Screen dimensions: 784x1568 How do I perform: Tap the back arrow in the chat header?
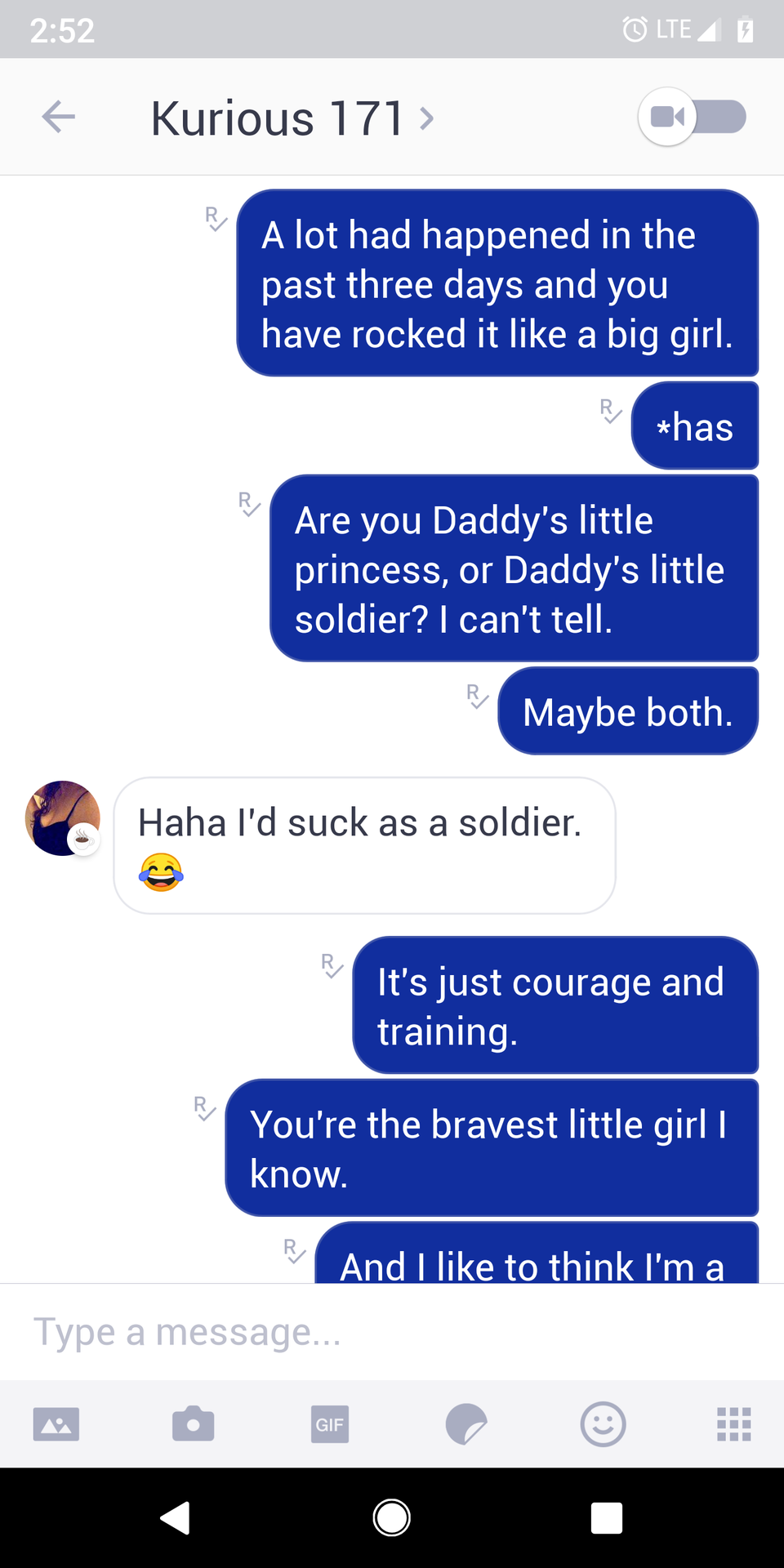pos(59,117)
